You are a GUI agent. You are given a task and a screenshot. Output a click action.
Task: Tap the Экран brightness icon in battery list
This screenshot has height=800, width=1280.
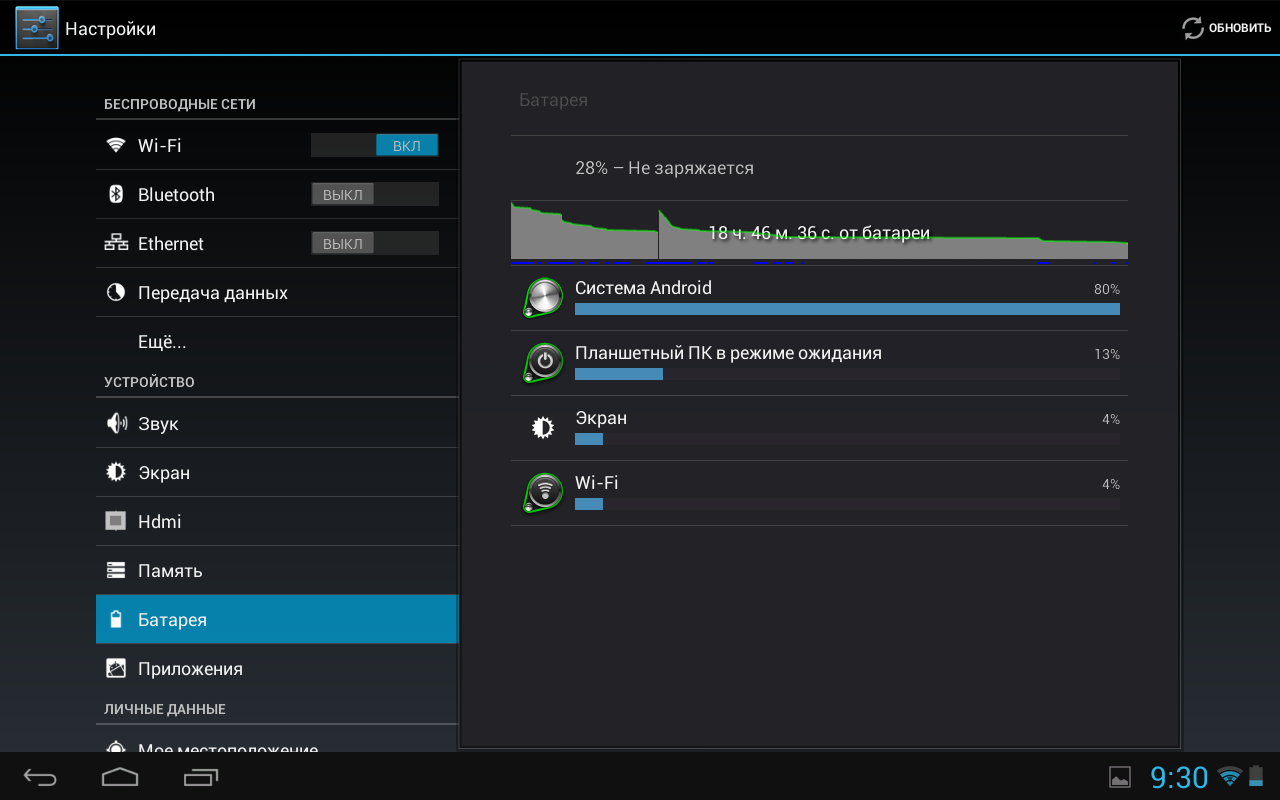point(542,428)
